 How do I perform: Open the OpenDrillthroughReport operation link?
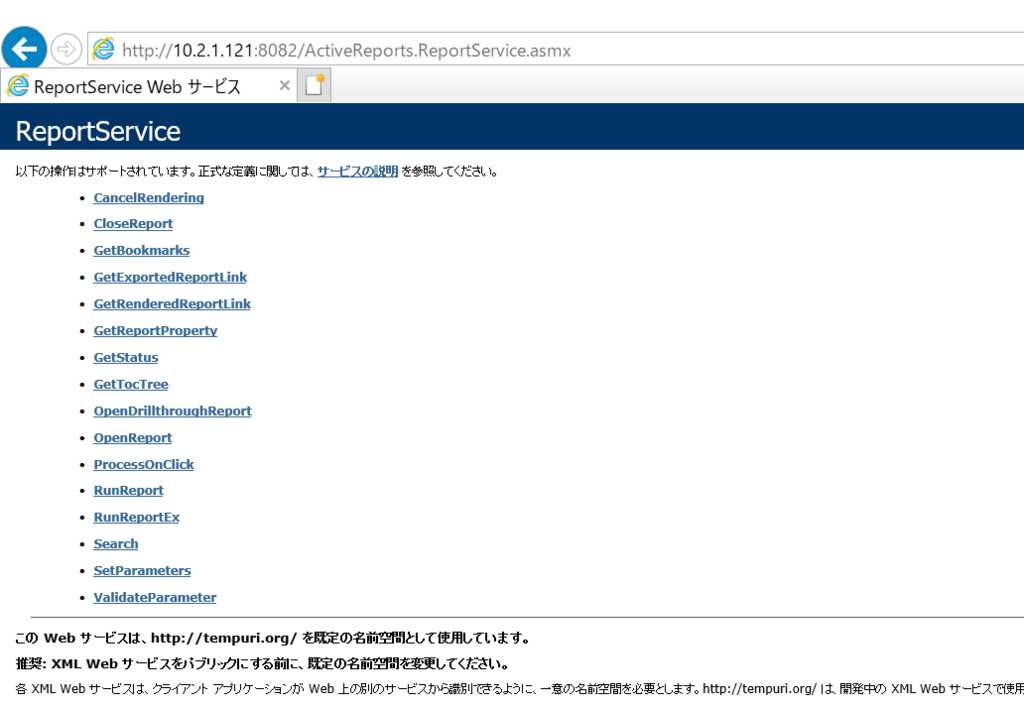pyautogui.click(x=172, y=411)
